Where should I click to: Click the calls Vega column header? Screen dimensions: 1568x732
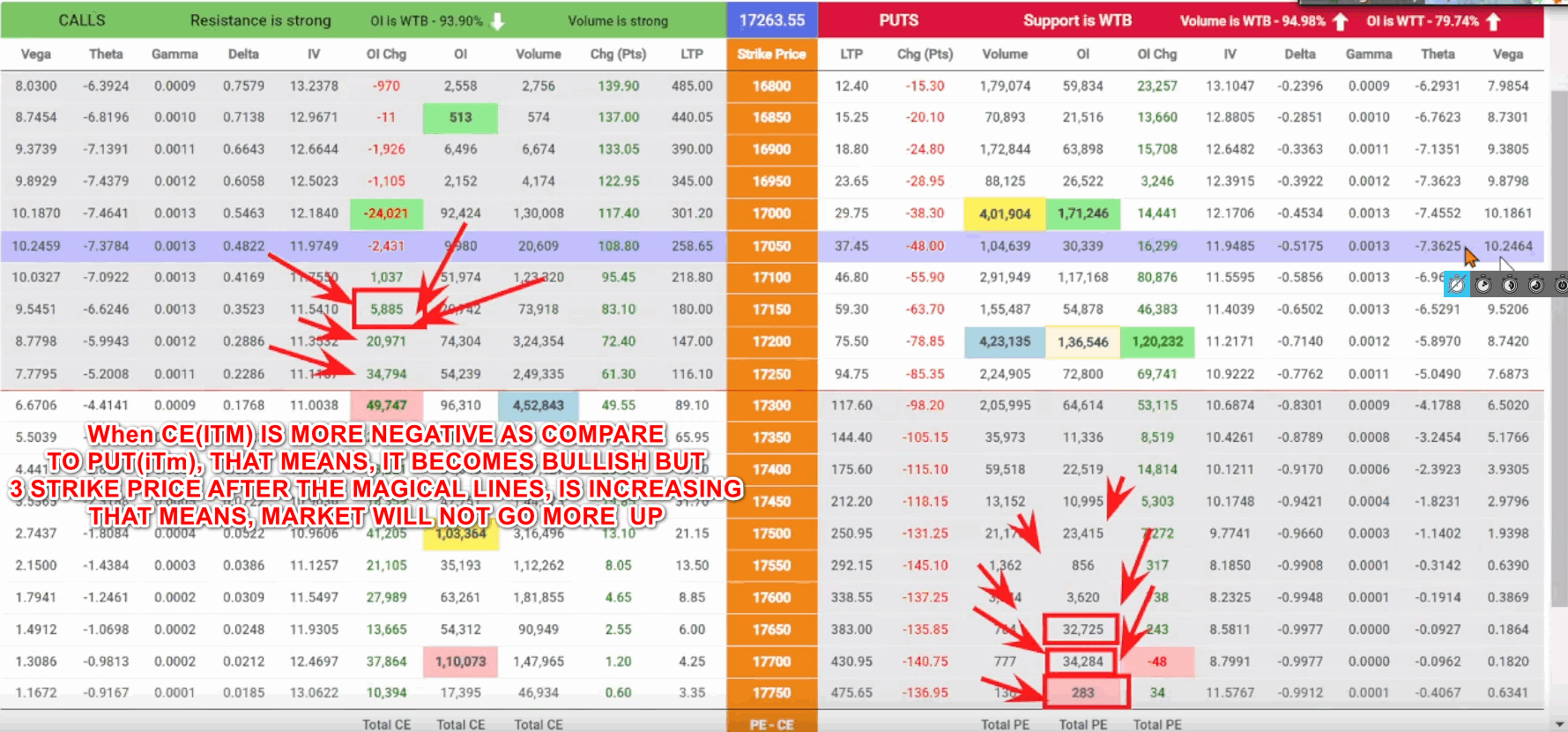click(x=35, y=54)
